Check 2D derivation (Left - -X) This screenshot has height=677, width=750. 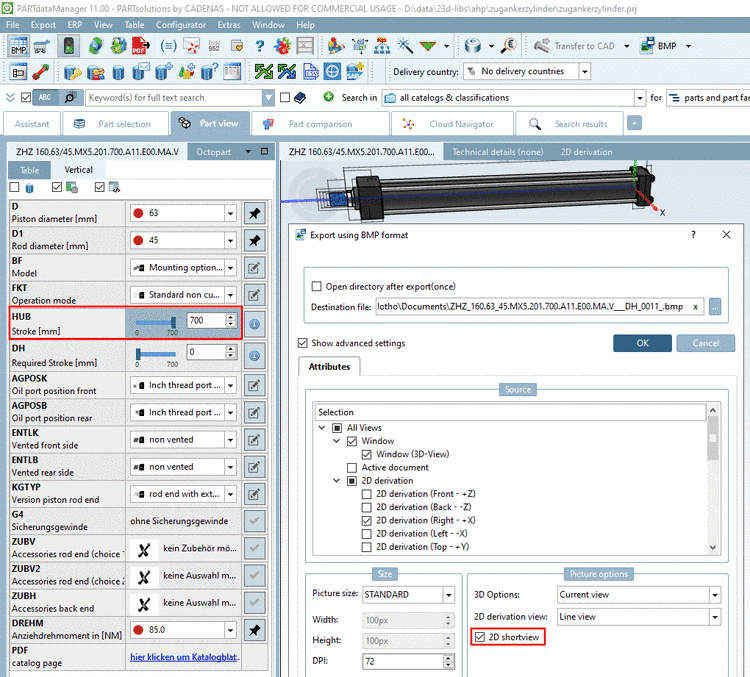tap(367, 534)
